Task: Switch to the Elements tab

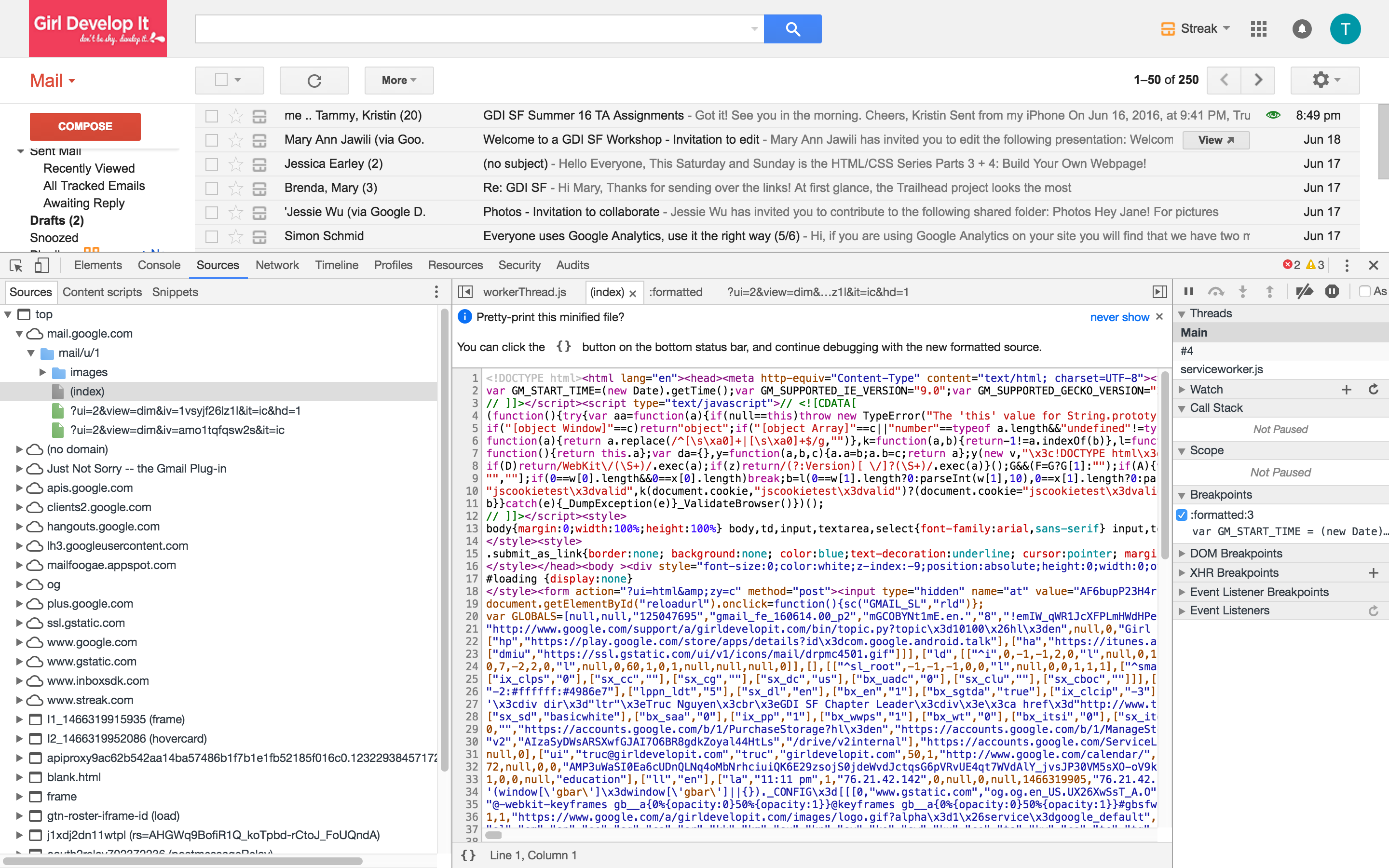Action: [98, 265]
